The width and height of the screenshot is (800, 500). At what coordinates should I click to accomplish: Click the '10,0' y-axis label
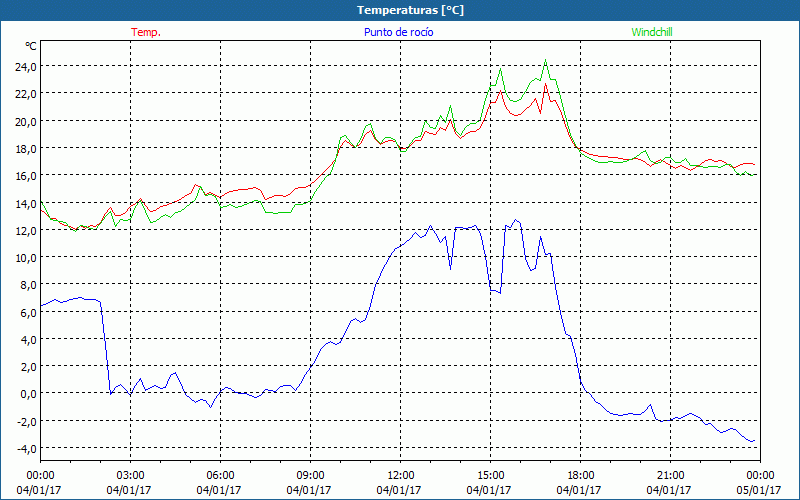(x=27, y=258)
